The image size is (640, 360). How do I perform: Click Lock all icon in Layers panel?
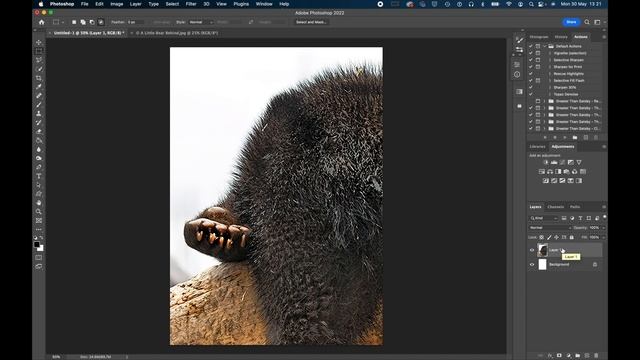point(571,237)
